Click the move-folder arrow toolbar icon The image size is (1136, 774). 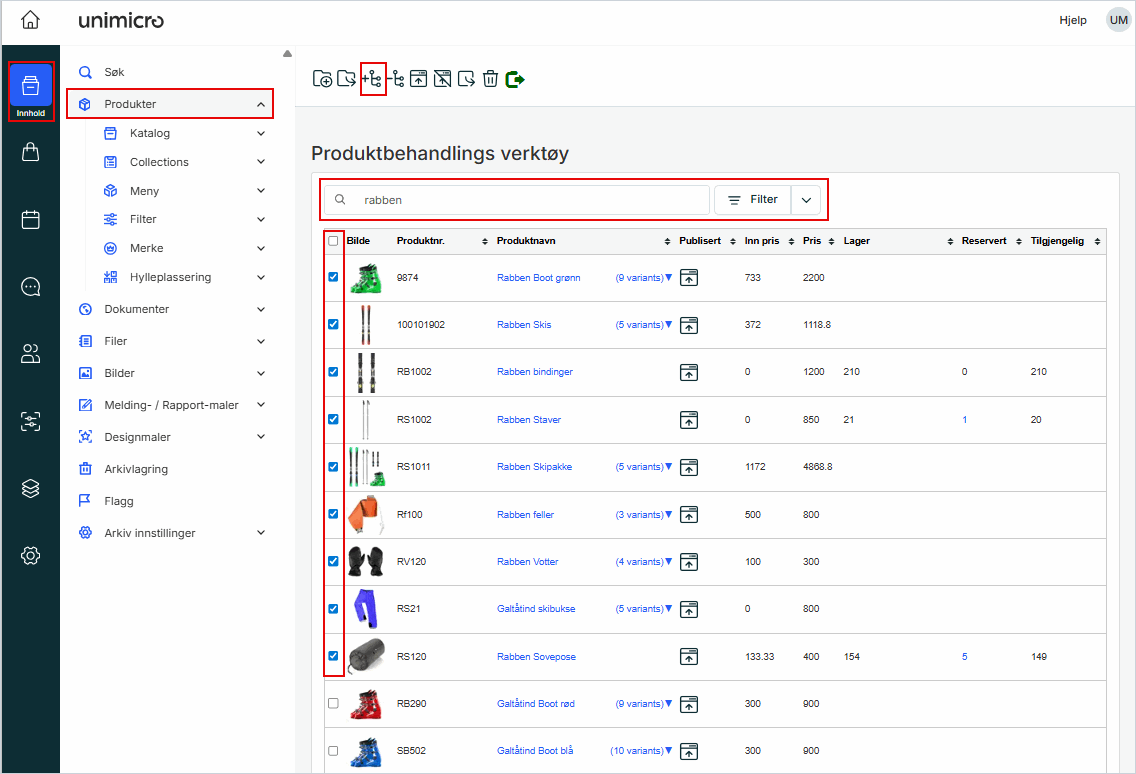[347, 79]
